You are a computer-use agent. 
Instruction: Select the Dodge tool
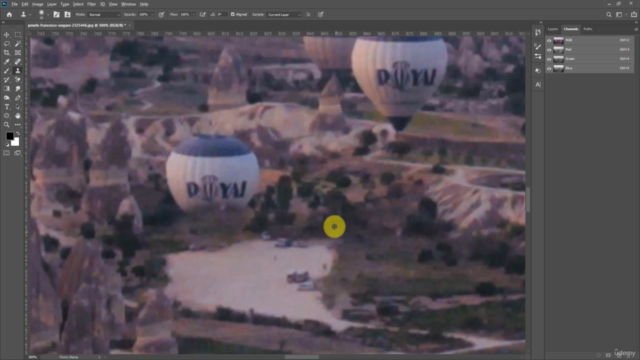pyautogui.click(x=7, y=98)
